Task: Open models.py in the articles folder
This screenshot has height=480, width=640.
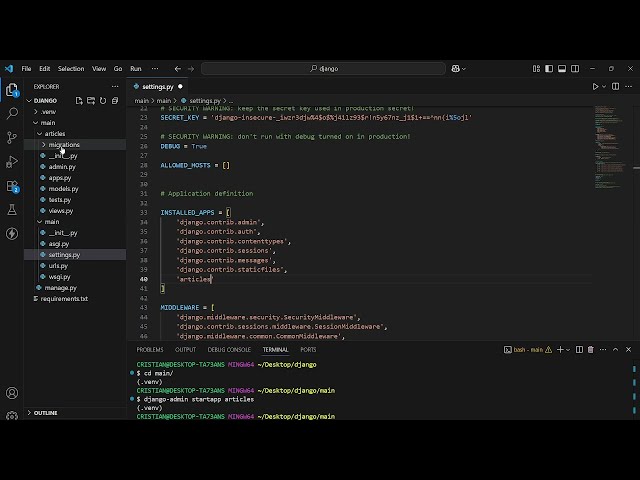Action: coord(63,189)
